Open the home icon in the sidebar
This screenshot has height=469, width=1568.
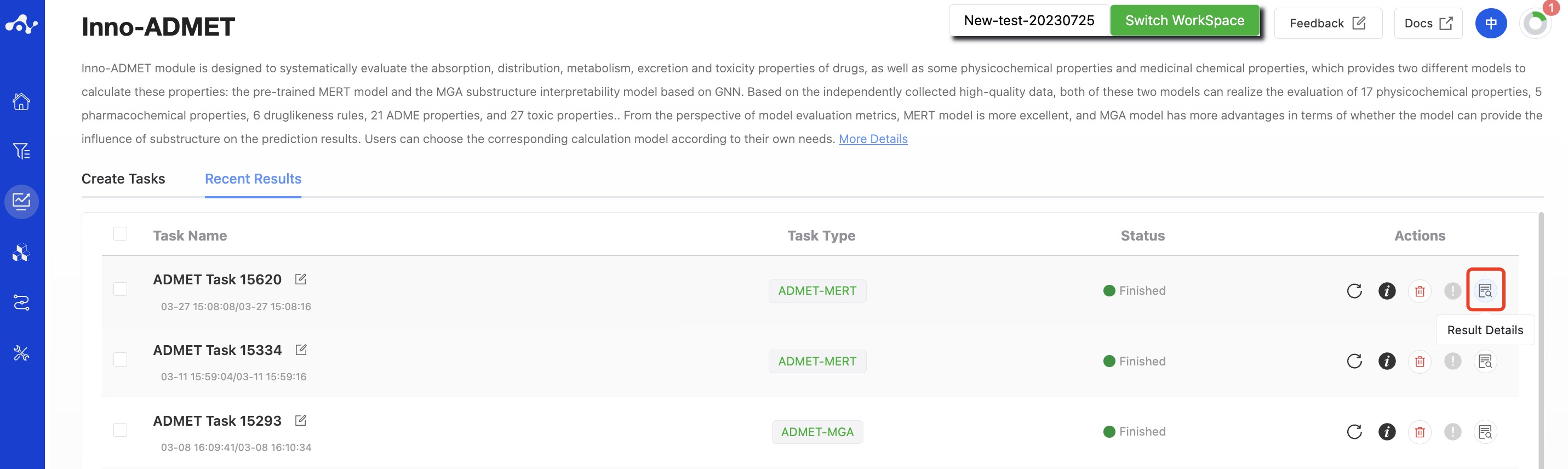coord(21,101)
